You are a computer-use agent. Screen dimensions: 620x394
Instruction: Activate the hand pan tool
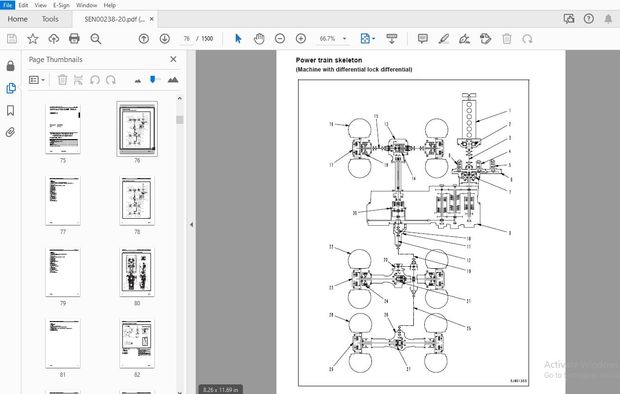click(259, 39)
